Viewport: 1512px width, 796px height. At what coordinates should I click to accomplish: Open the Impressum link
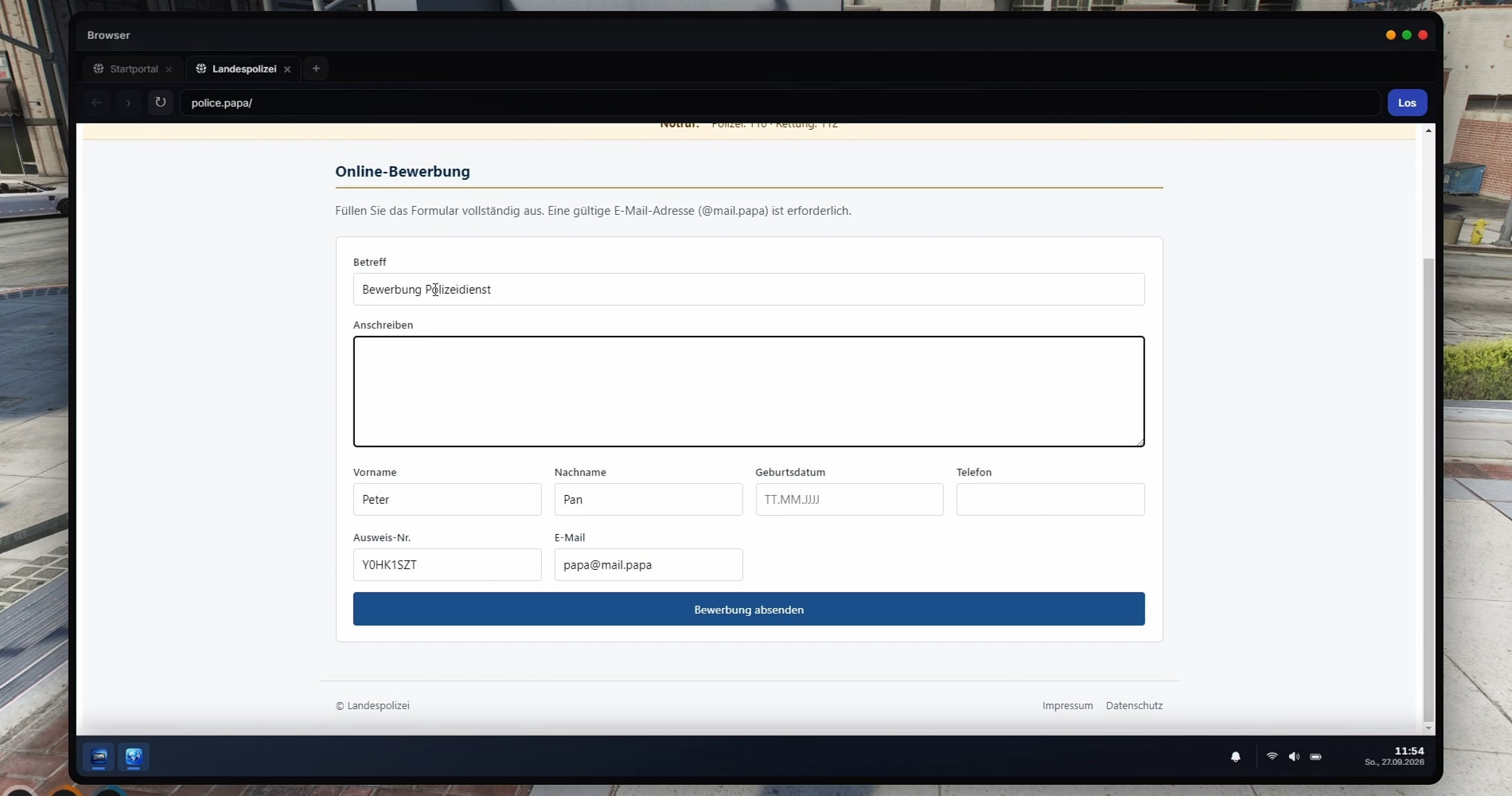click(x=1067, y=706)
